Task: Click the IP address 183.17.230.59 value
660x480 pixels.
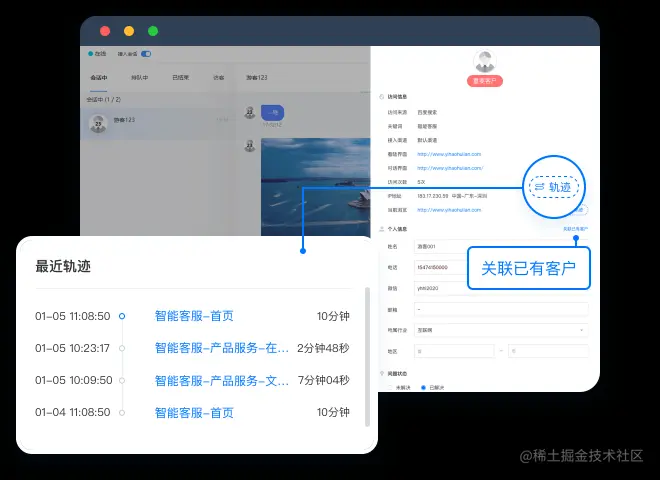Action: click(433, 196)
